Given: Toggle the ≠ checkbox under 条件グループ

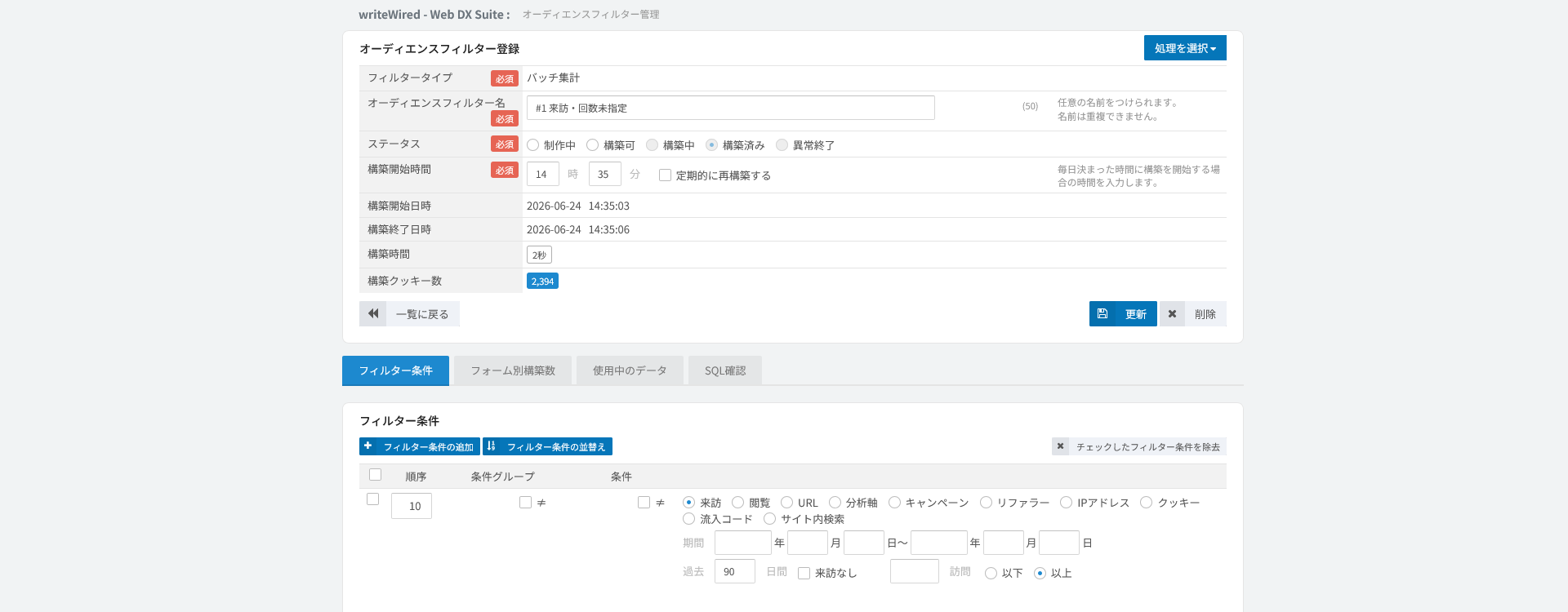Looking at the screenshot, I should [x=525, y=503].
